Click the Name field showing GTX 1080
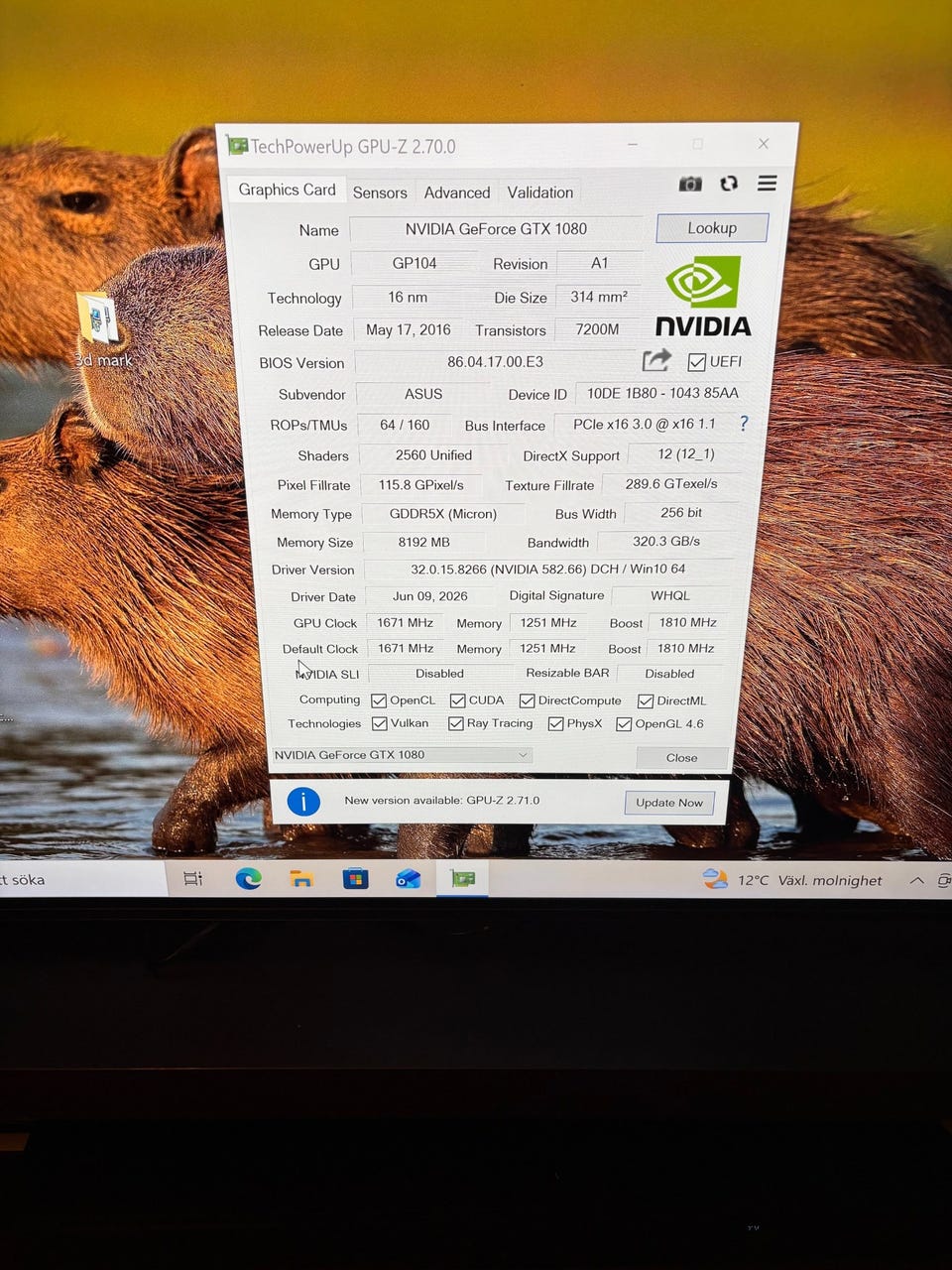This screenshot has width=952, height=1270. pyautogui.click(x=496, y=229)
